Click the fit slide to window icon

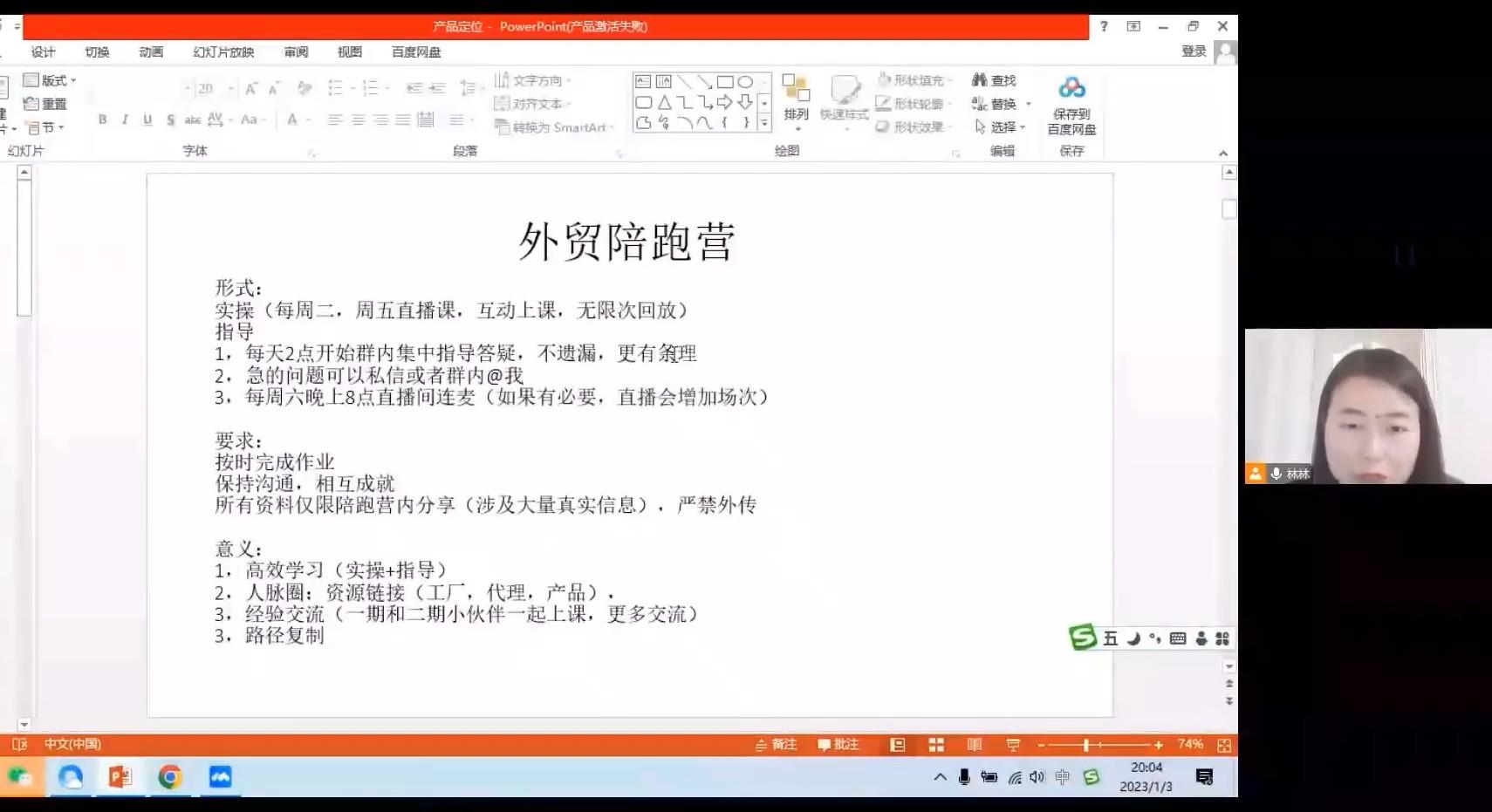pyautogui.click(x=1224, y=745)
